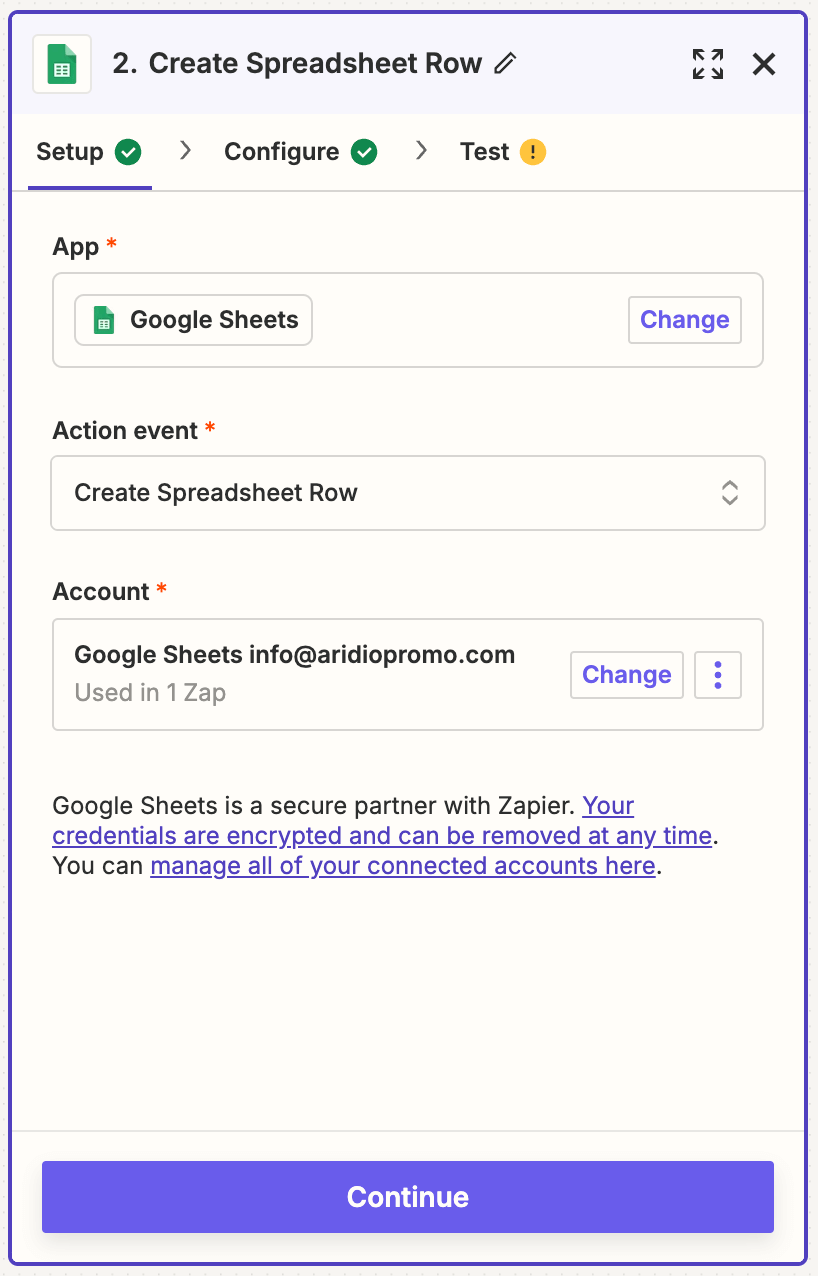Switch to the Configure tab
The image size is (818, 1276).
282,152
